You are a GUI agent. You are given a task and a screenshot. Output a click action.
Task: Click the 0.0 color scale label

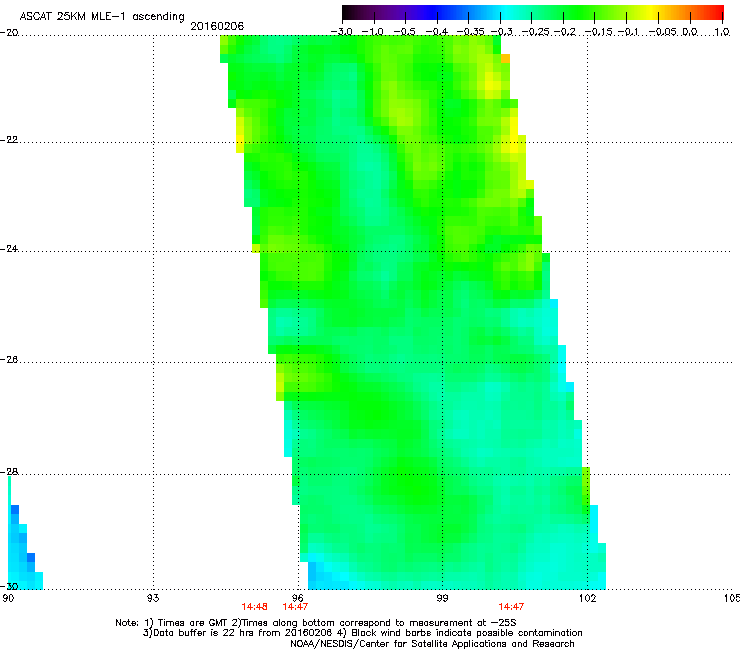tap(690, 32)
